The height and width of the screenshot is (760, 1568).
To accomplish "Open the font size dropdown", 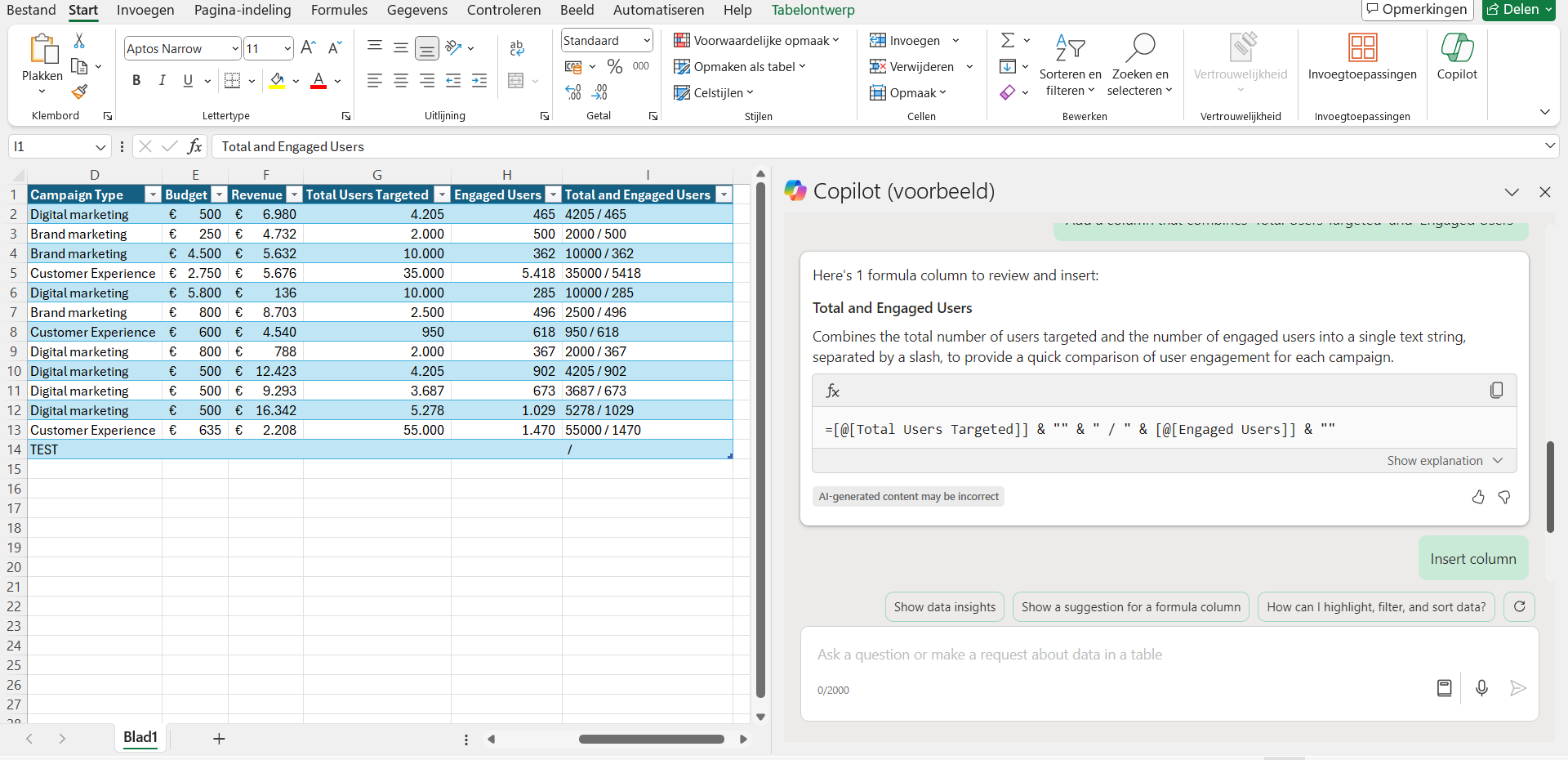I will click(x=287, y=49).
